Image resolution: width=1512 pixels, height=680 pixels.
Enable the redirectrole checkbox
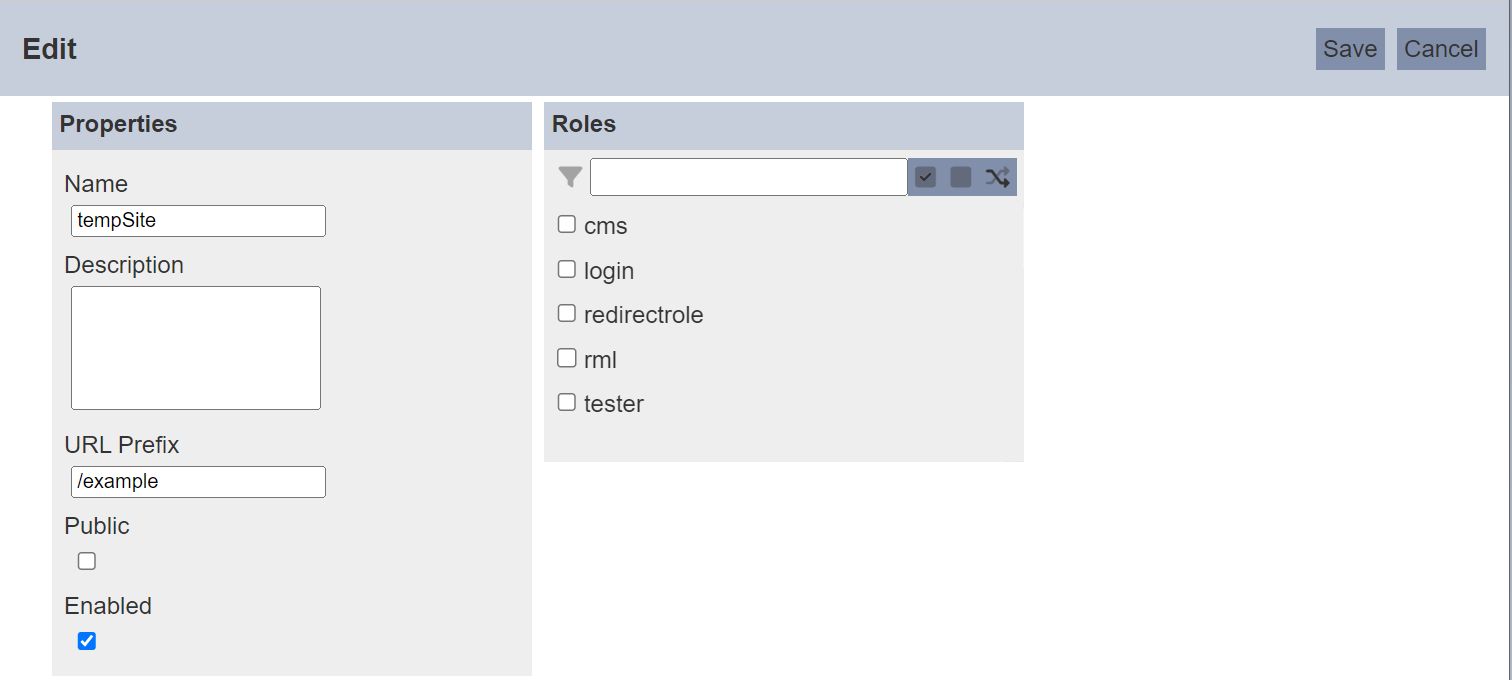pyautogui.click(x=567, y=314)
